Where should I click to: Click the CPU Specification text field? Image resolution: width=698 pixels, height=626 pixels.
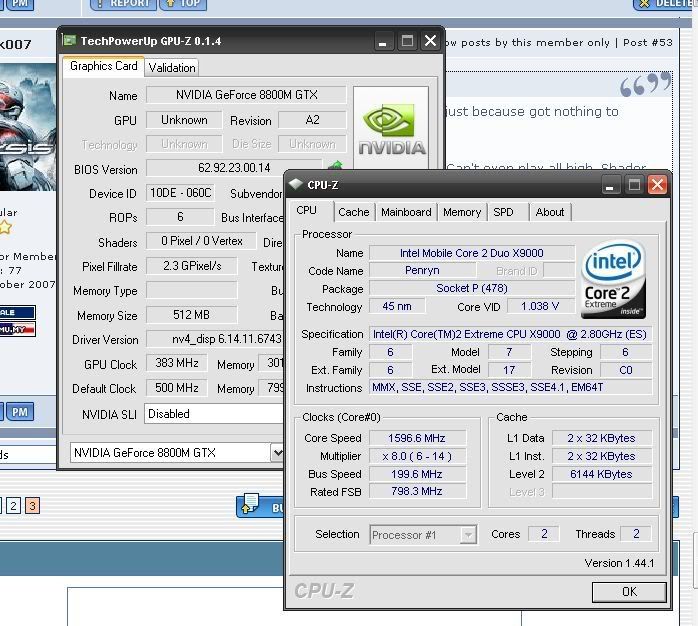point(510,334)
